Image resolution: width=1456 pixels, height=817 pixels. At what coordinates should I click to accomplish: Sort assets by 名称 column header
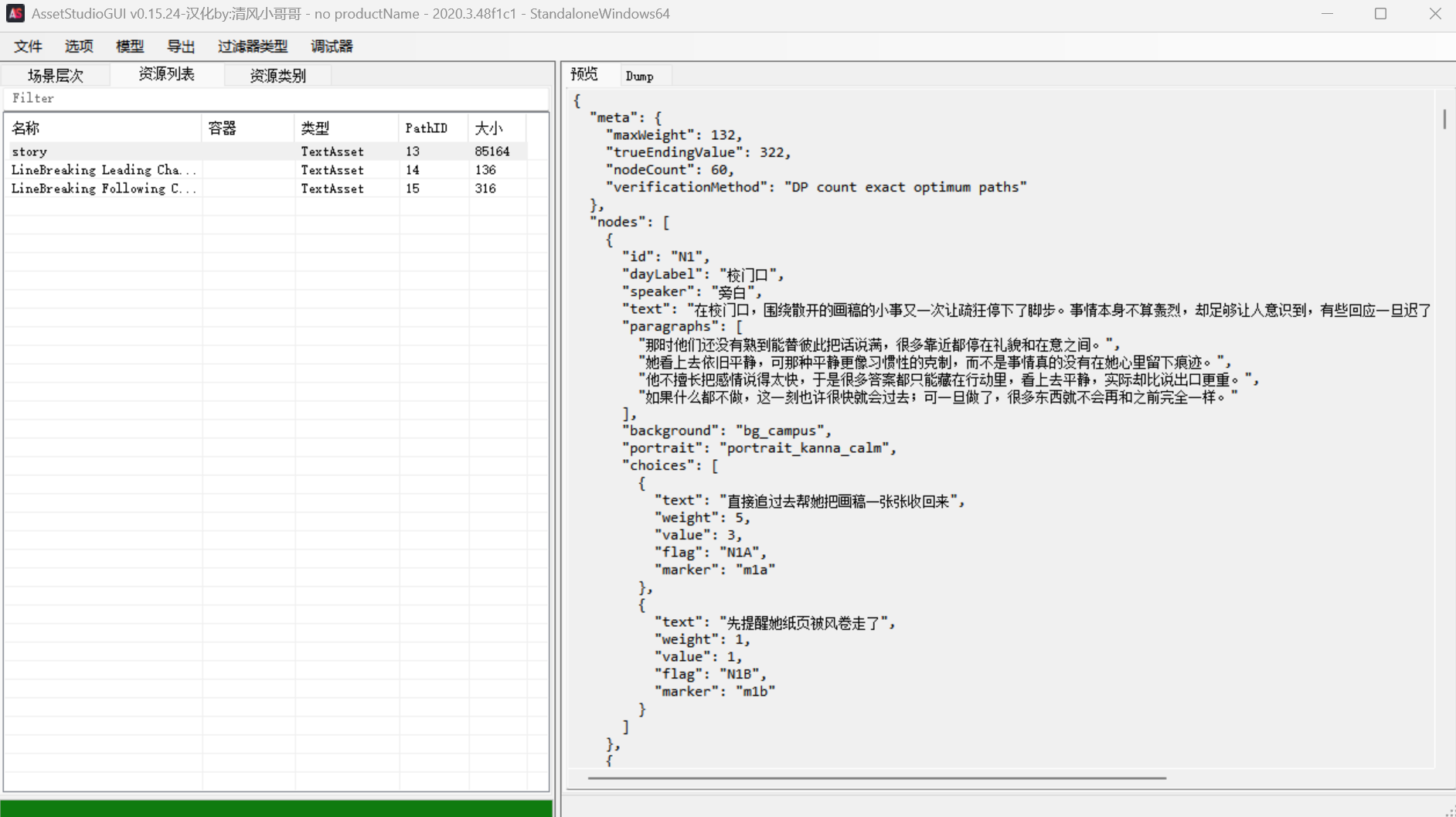click(103, 128)
